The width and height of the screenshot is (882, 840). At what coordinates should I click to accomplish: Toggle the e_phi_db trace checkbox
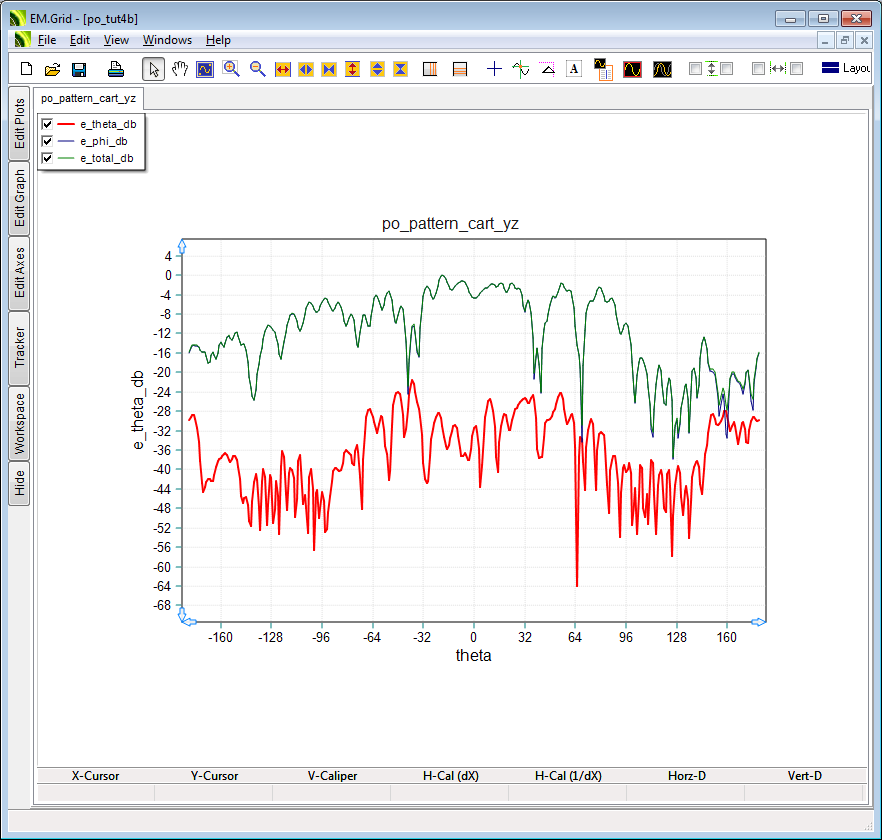point(47,141)
